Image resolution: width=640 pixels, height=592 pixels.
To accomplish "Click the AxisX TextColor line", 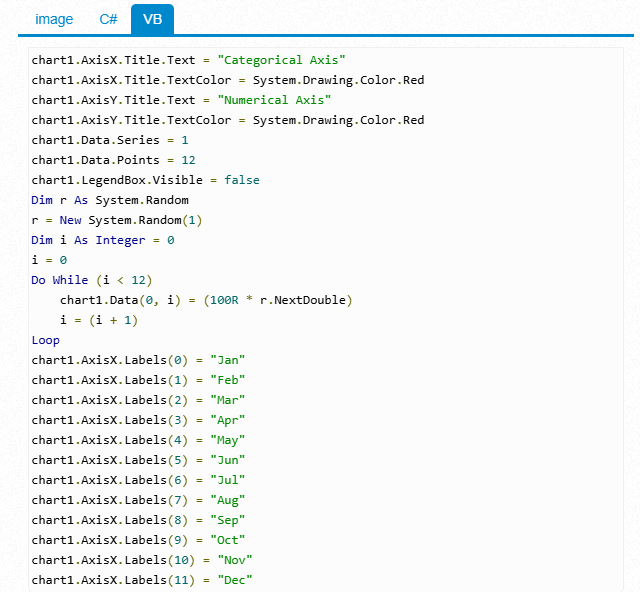I will pos(228,80).
